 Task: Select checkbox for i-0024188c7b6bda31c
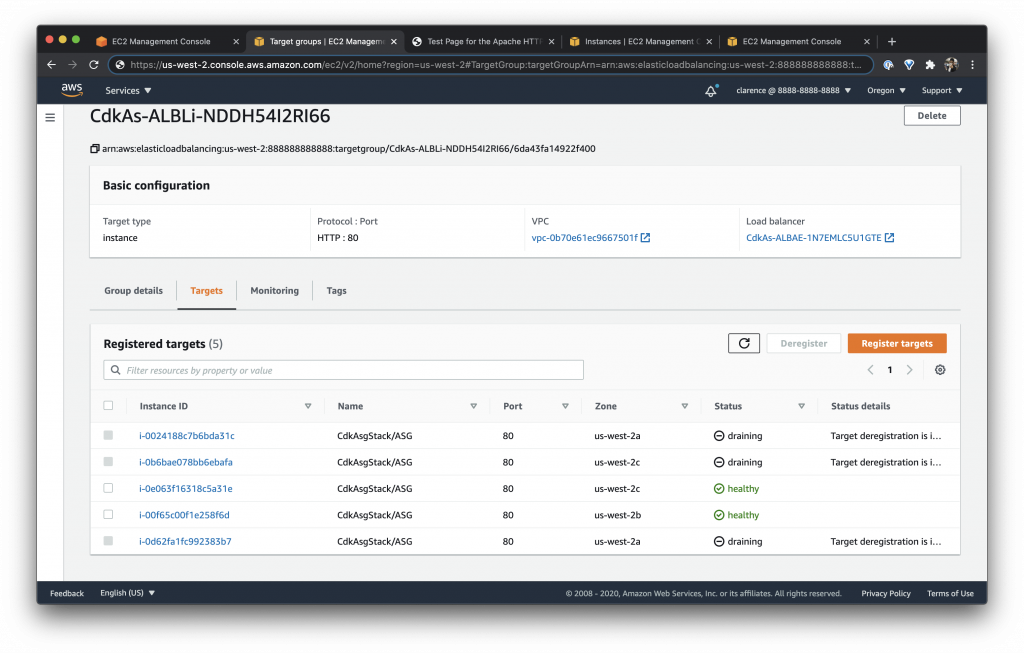[108, 436]
